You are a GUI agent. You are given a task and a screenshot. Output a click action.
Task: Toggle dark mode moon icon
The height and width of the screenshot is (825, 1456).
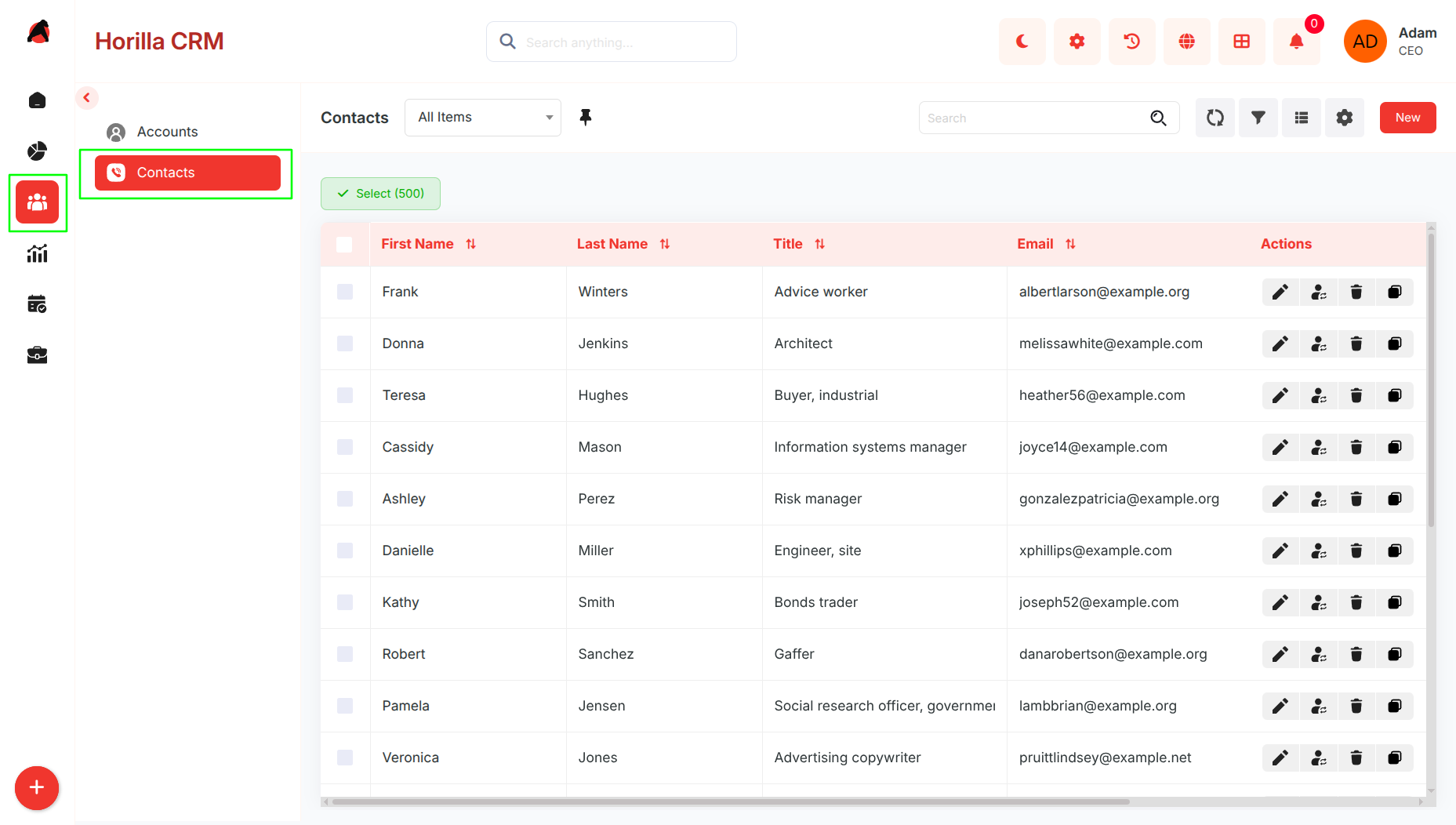point(1022,42)
